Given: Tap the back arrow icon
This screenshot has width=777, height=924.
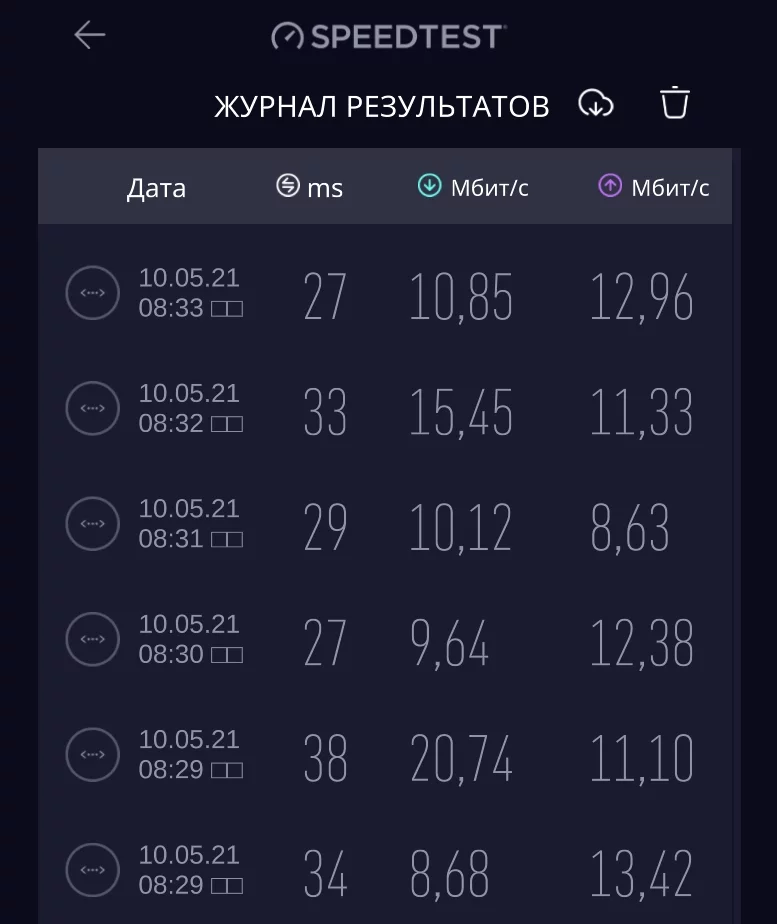Looking at the screenshot, I should (x=89, y=36).
